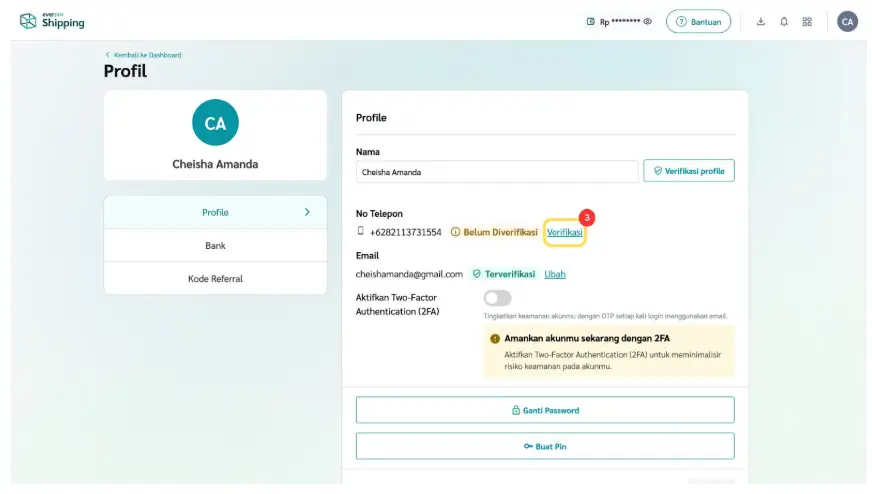Select the Profile sidebar tab
This screenshot has height=494, width=872.
tap(215, 212)
